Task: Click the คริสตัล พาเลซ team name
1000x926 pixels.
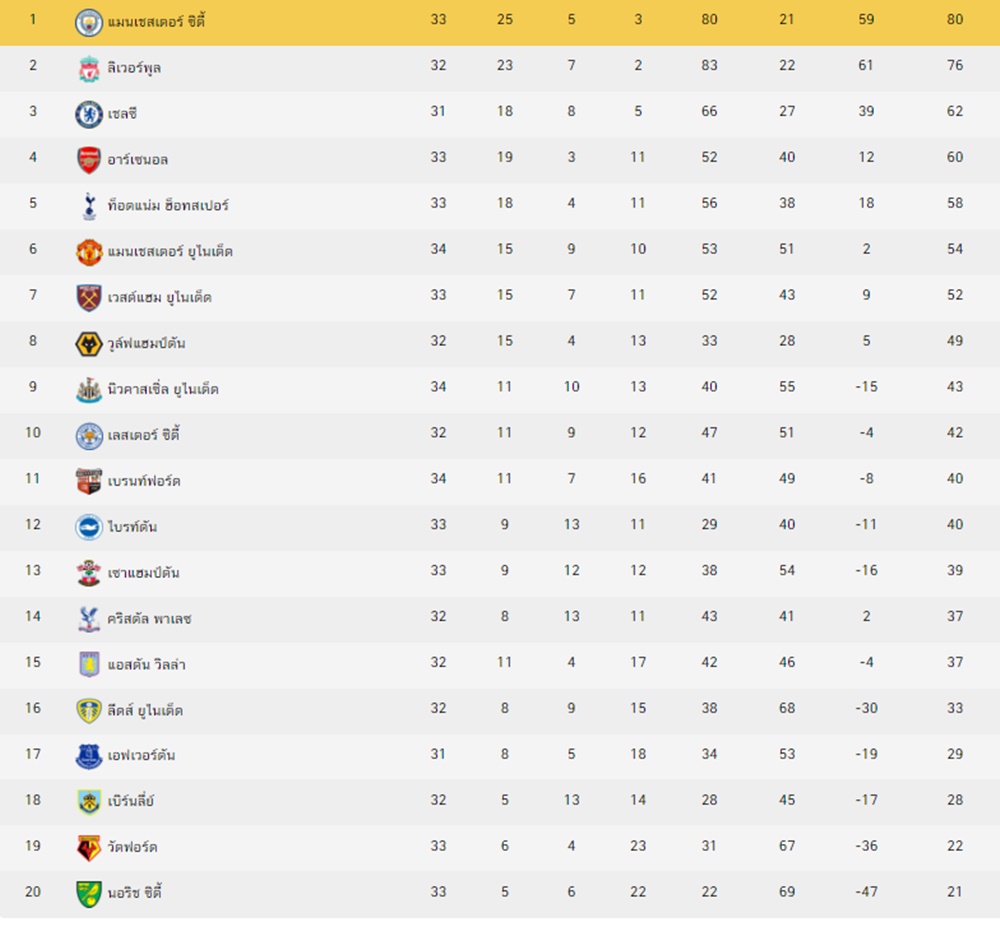Action: click(x=149, y=619)
